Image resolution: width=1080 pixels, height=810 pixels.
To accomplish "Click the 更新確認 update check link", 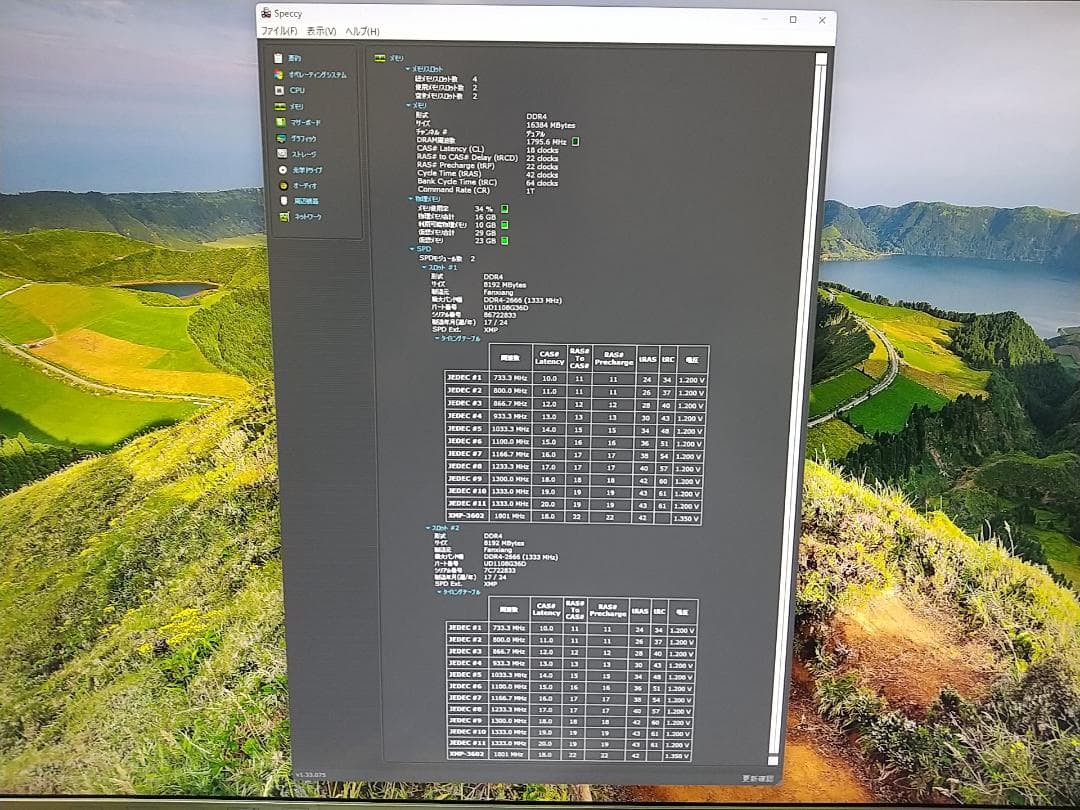I will click(x=756, y=777).
